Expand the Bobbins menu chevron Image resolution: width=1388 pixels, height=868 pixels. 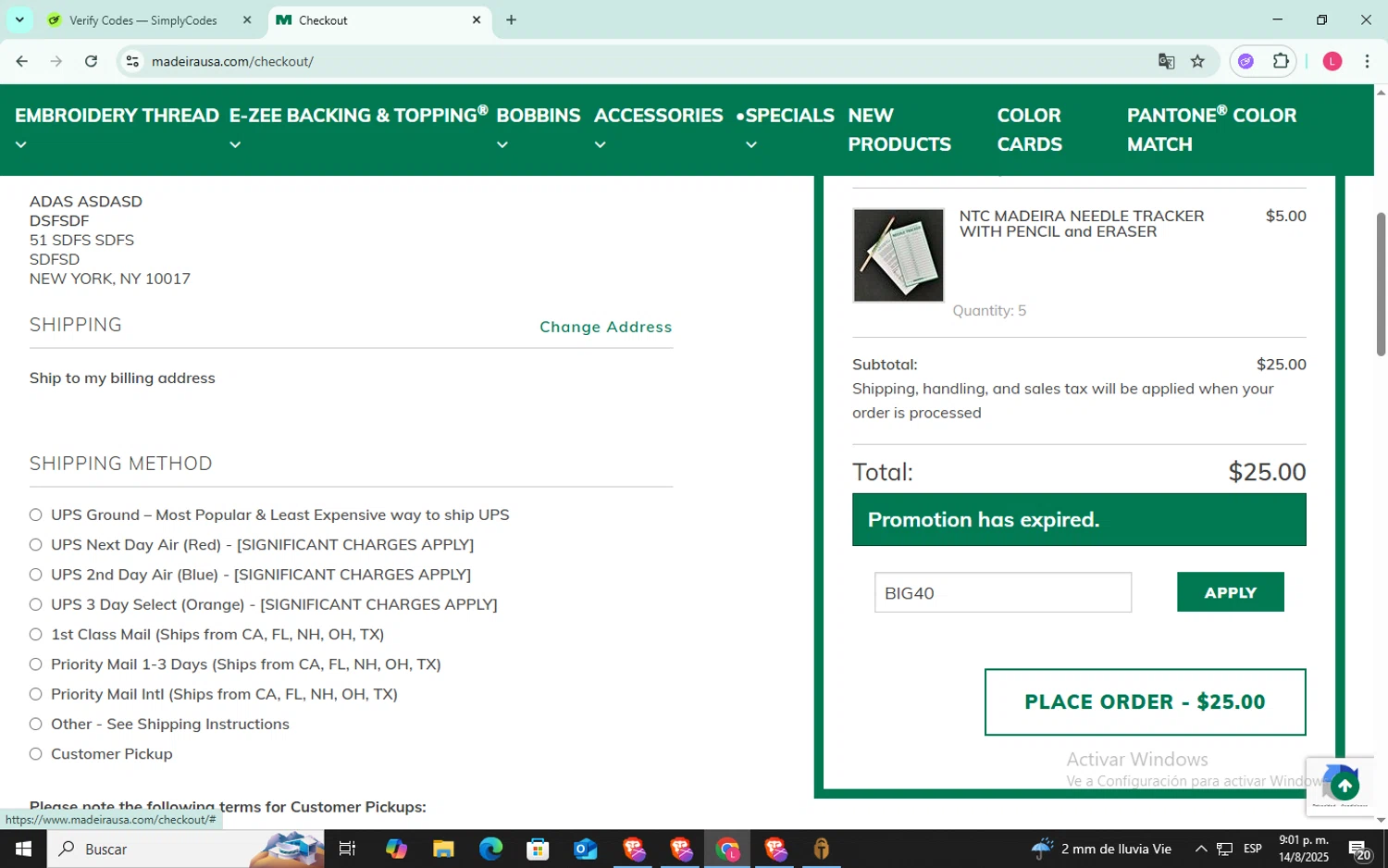click(x=502, y=145)
